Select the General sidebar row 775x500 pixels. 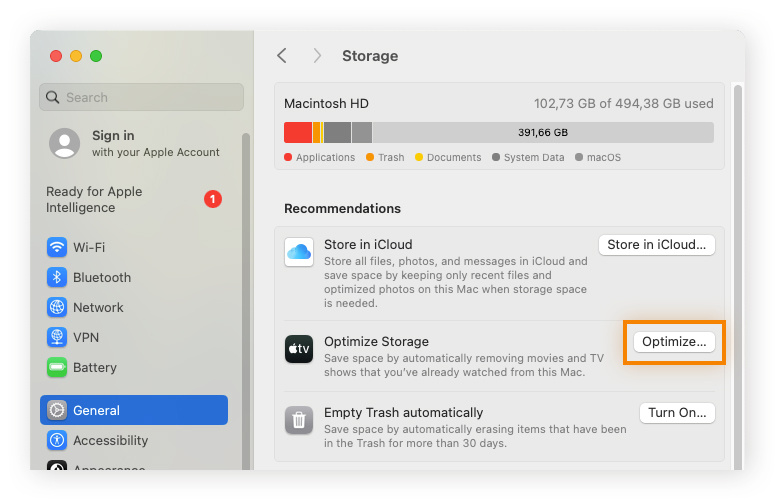pos(134,410)
